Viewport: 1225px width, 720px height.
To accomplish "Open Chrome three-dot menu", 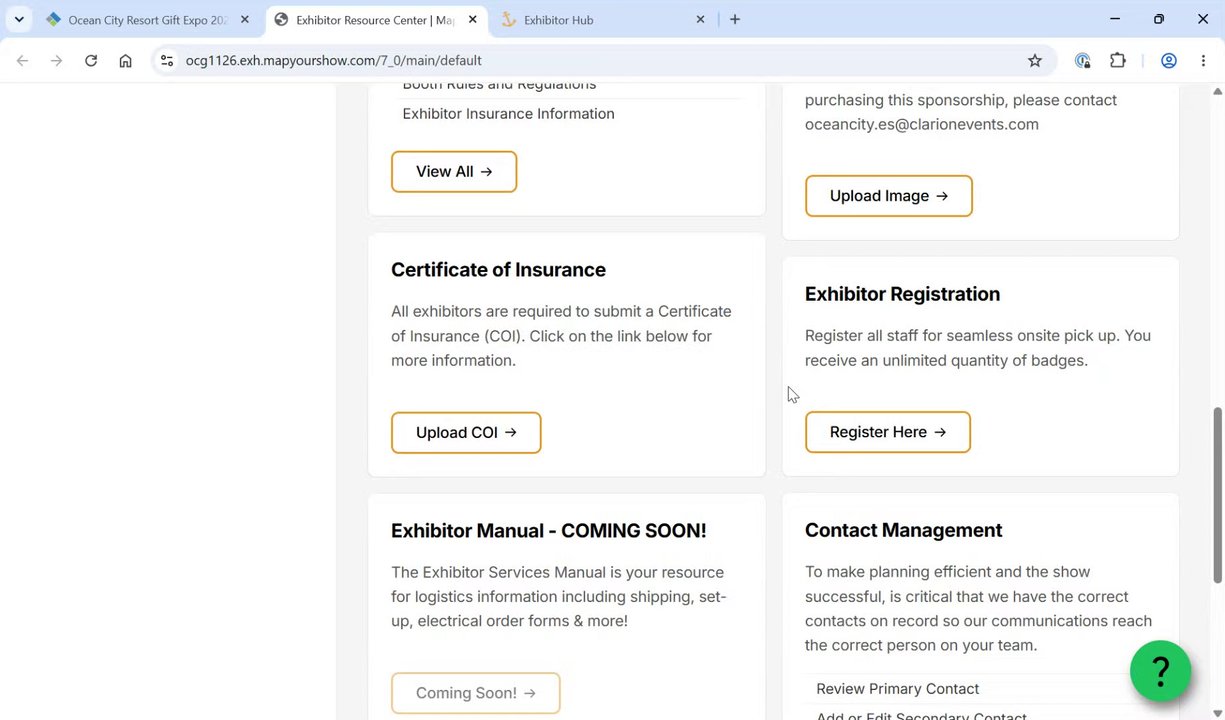I will click(1203, 61).
